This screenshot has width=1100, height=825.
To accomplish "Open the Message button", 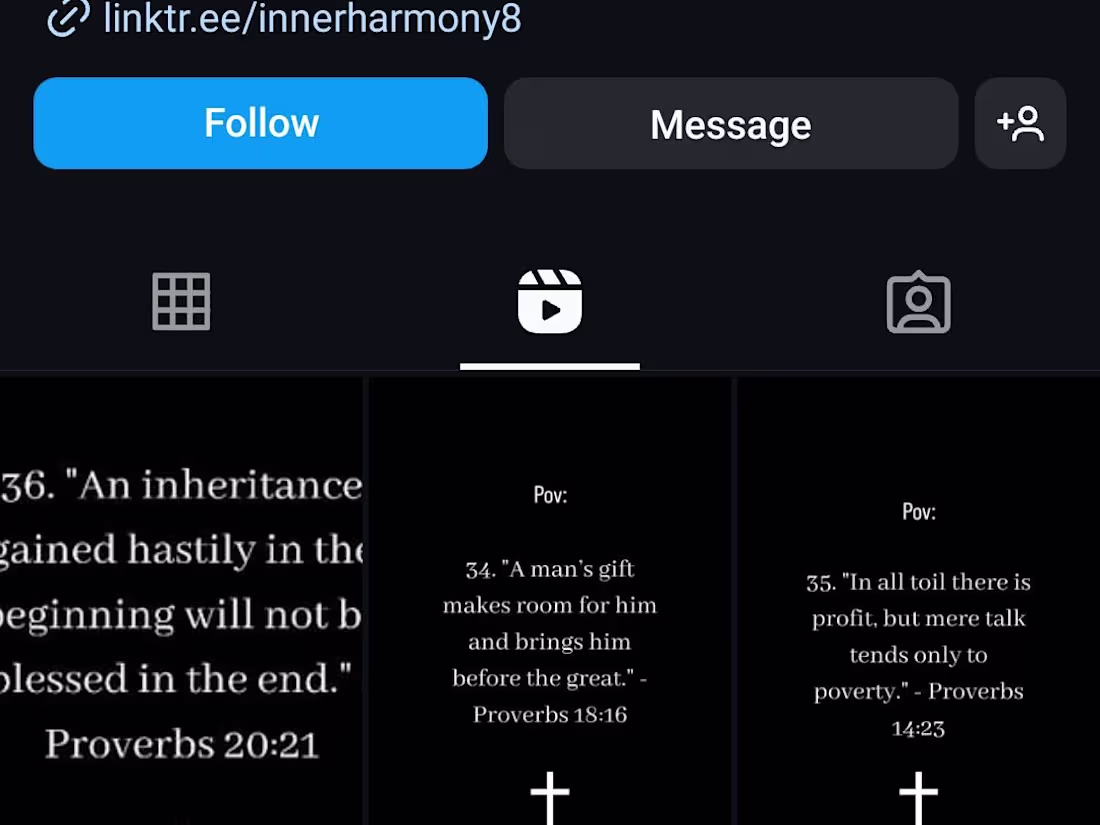I will tap(731, 123).
